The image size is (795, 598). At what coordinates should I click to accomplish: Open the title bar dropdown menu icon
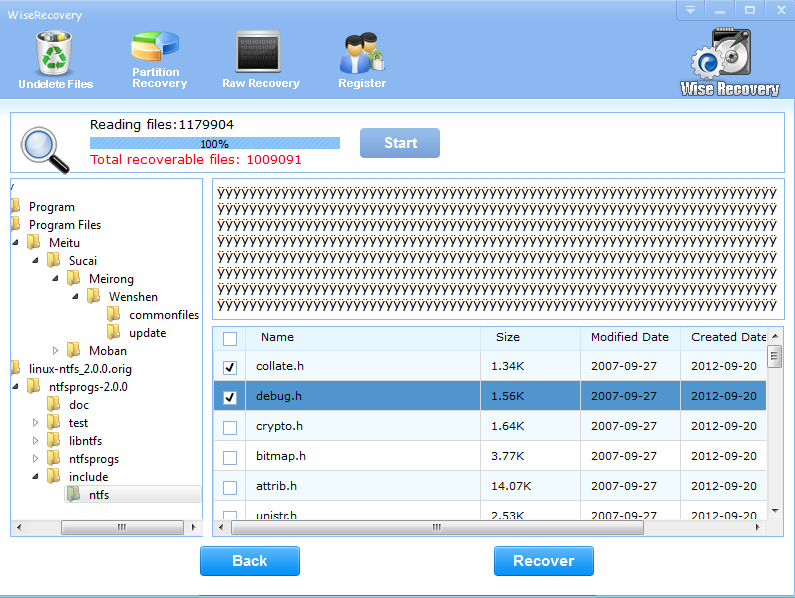pyautogui.click(x=691, y=10)
